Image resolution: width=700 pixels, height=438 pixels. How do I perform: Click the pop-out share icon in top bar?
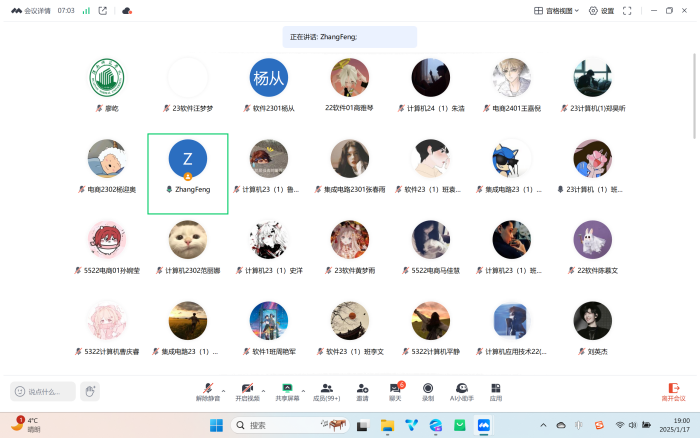tap(103, 11)
